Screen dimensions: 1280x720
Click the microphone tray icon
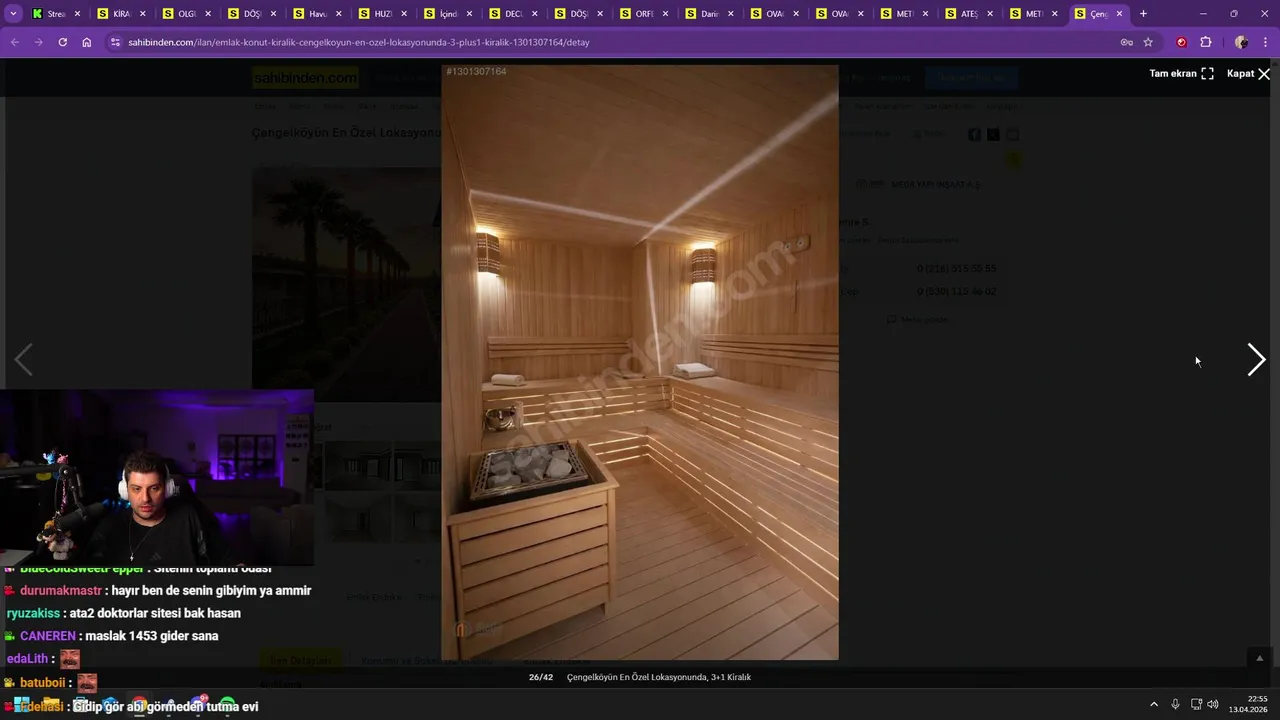[1175, 705]
